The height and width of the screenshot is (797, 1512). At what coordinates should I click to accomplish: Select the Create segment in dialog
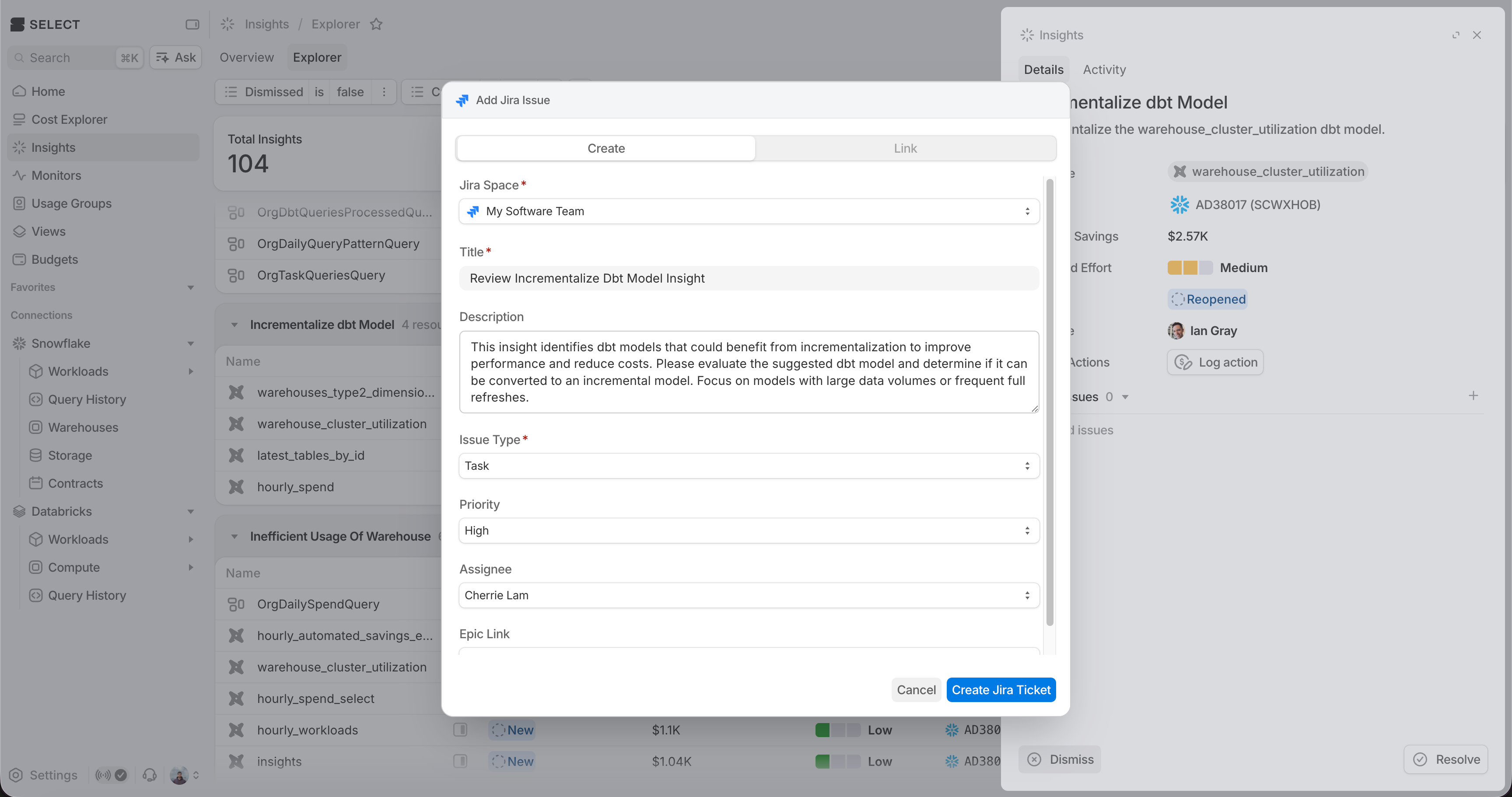click(606, 148)
